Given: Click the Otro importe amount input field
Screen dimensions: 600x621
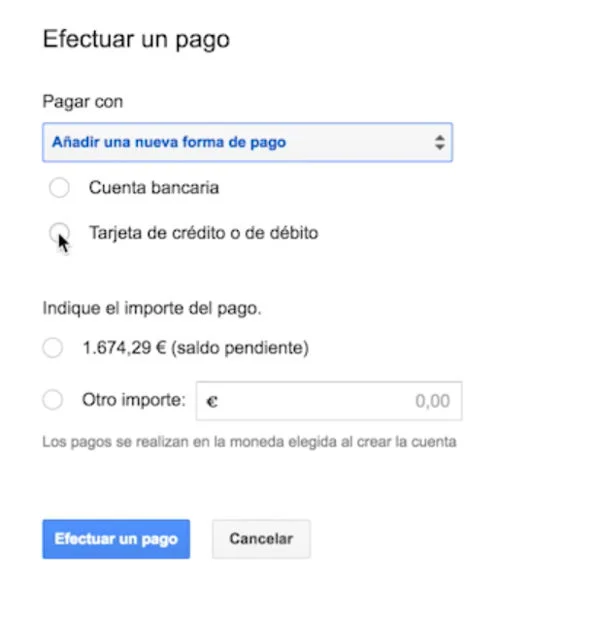Looking at the screenshot, I should point(330,402).
